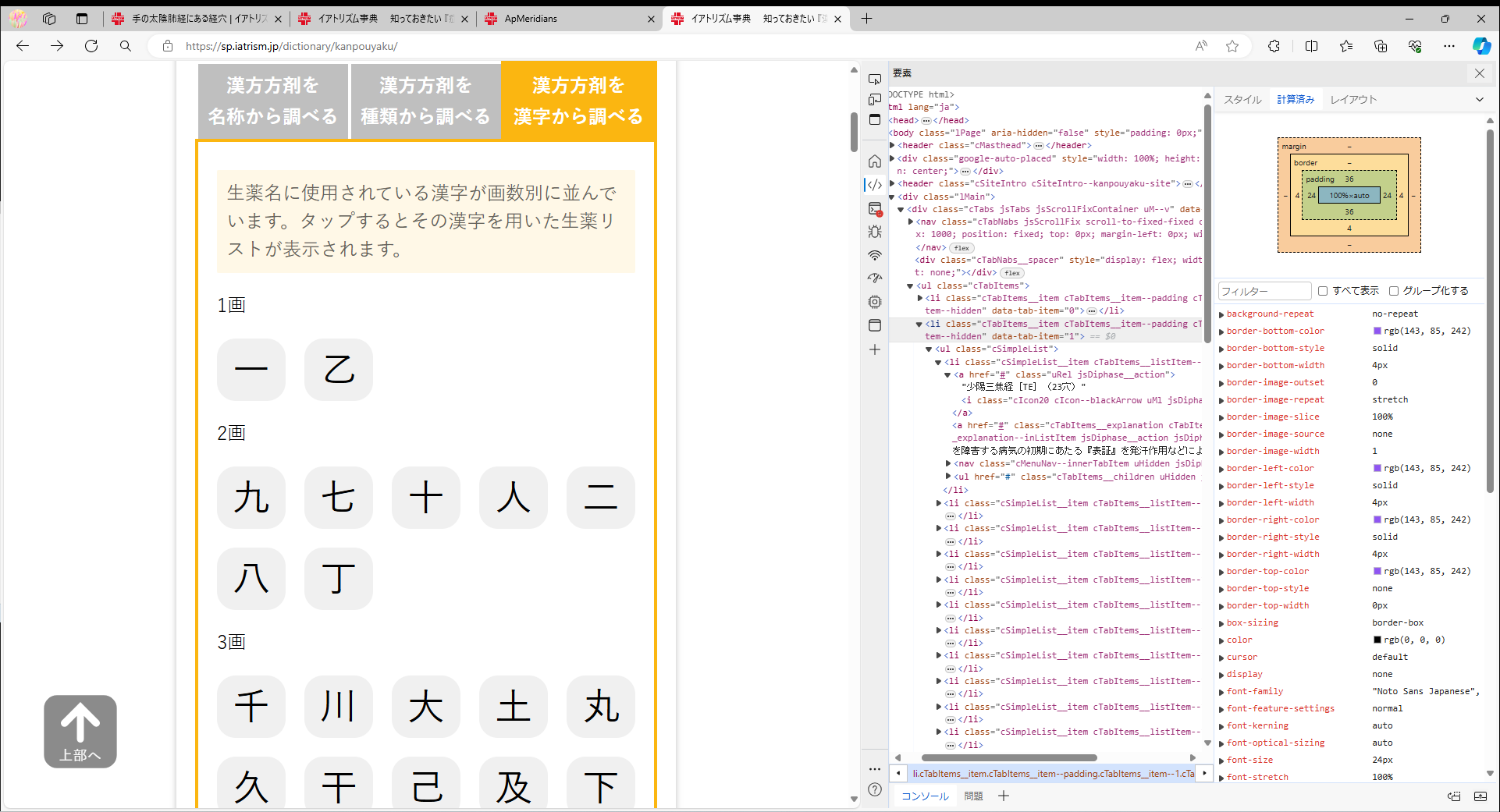Open Collections icon in toolbar
The width and height of the screenshot is (1500, 812).
pyautogui.click(x=1381, y=46)
